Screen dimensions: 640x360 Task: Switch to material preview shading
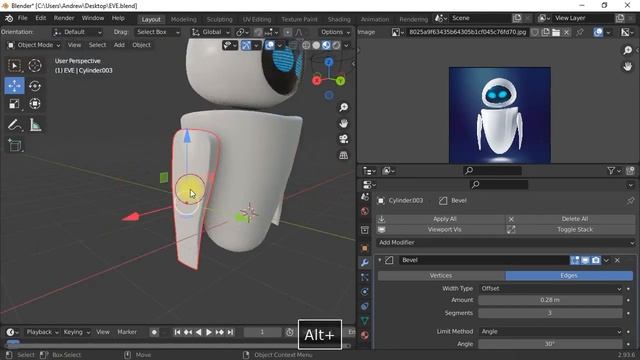(x=326, y=45)
